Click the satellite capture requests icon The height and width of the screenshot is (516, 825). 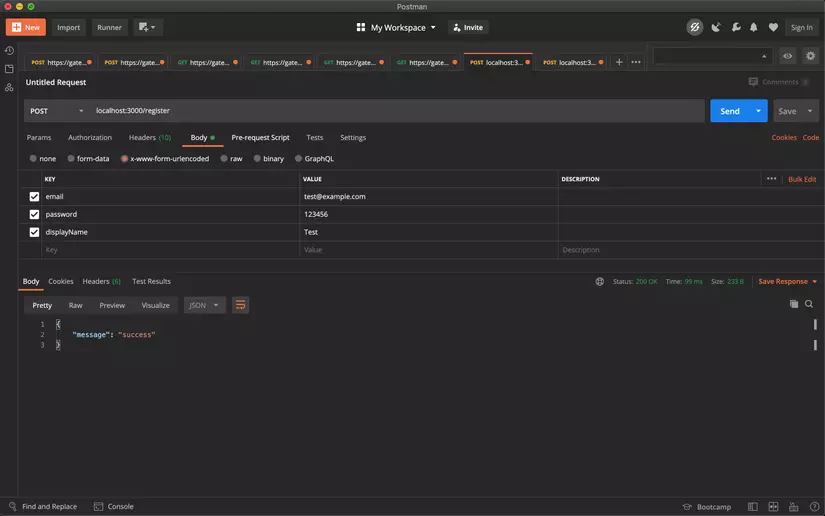coord(716,27)
